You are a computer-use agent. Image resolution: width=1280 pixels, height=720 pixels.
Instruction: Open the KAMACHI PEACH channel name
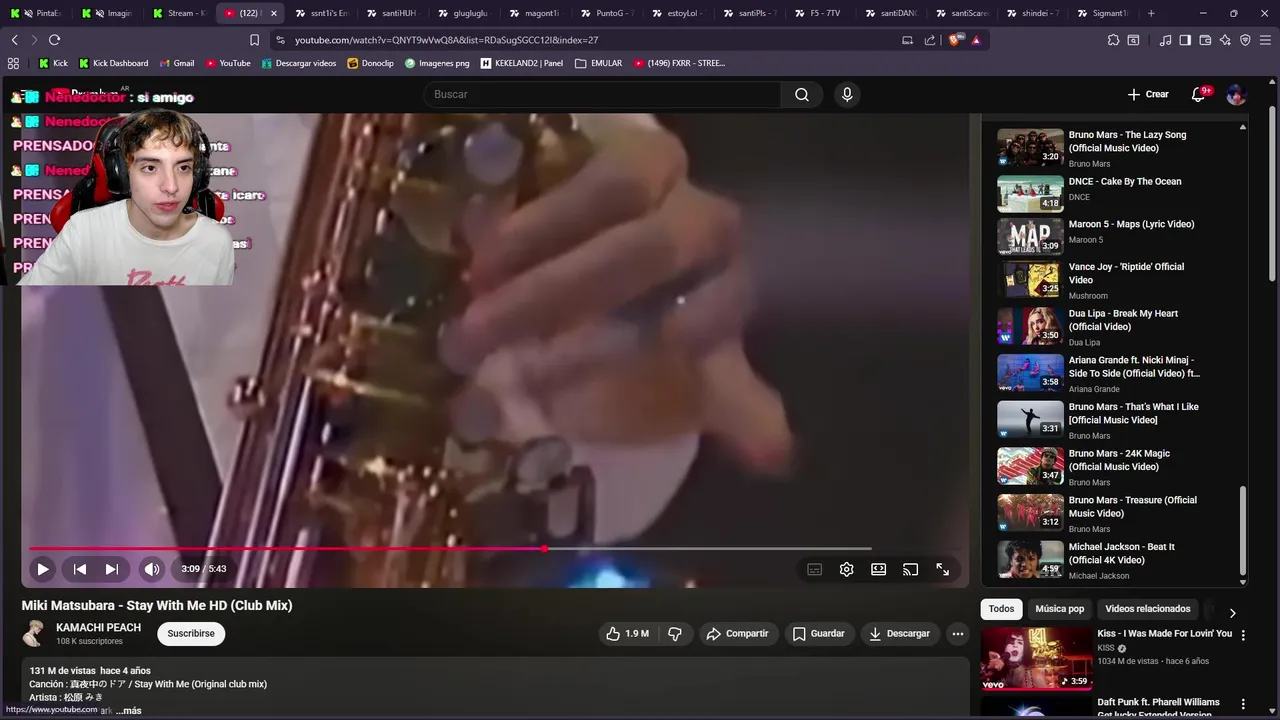pos(98,628)
